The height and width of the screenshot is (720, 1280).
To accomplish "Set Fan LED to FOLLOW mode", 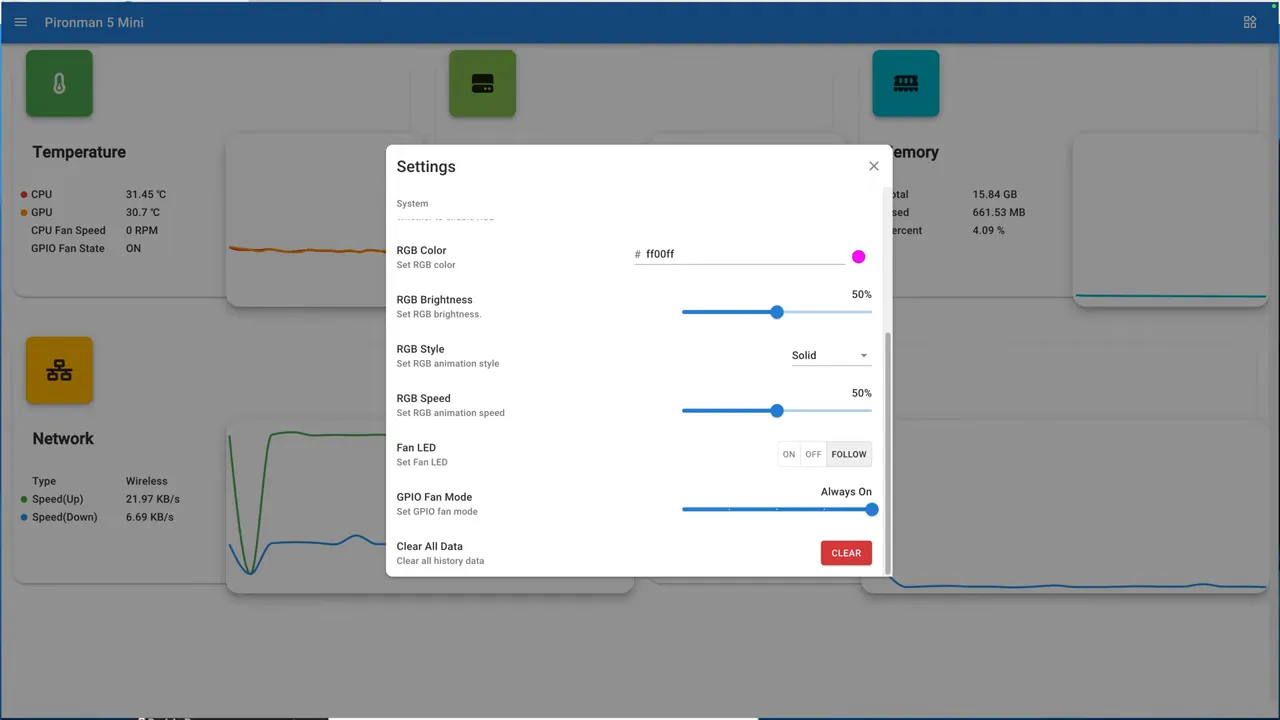I will pos(848,454).
